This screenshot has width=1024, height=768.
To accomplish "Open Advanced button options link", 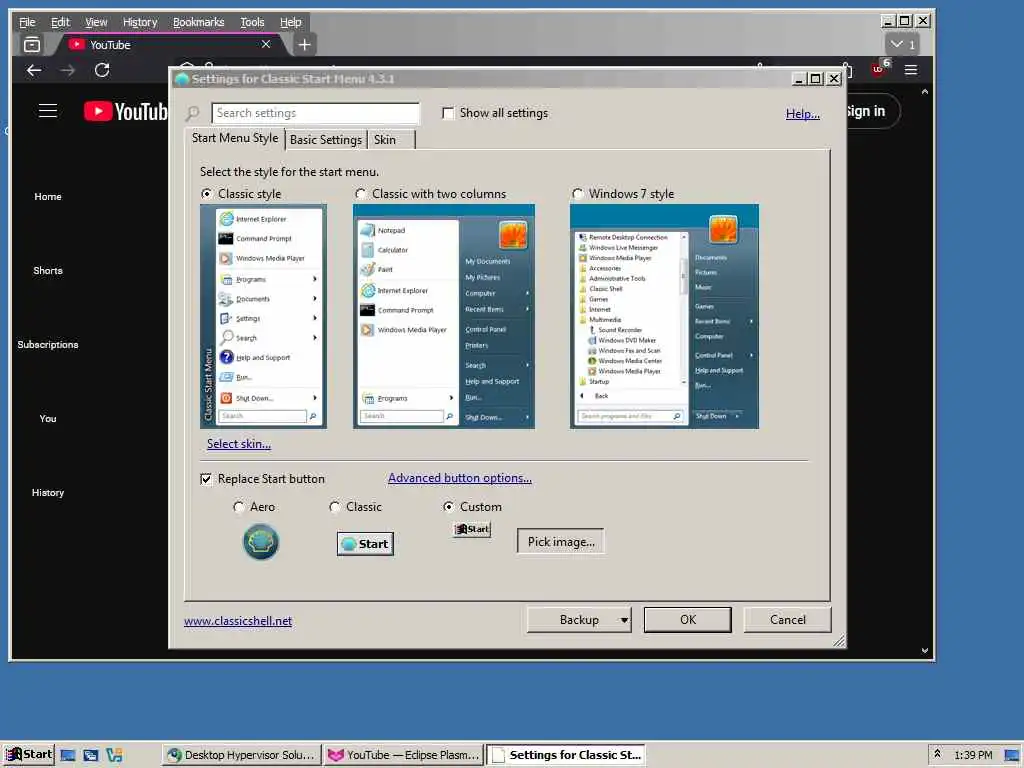I will coord(460,478).
